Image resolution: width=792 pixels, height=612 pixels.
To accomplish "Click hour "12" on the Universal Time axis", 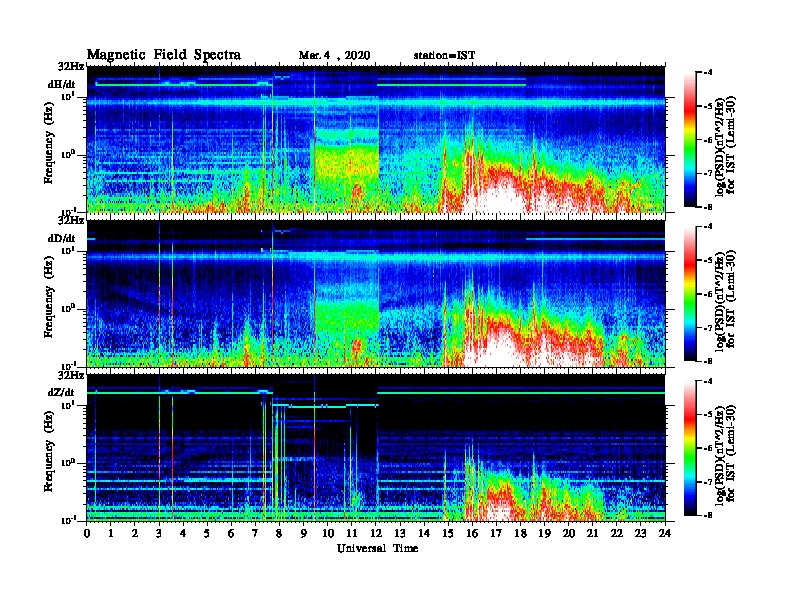I will [376, 534].
